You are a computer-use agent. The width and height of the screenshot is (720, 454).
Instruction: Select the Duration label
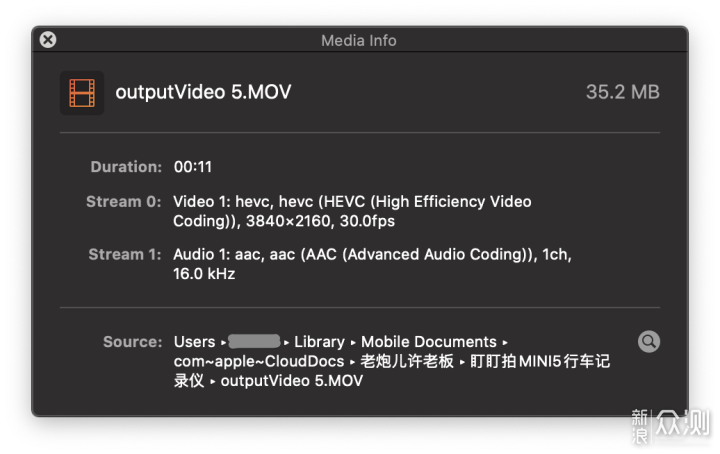pyautogui.click(x=126, y=167)
